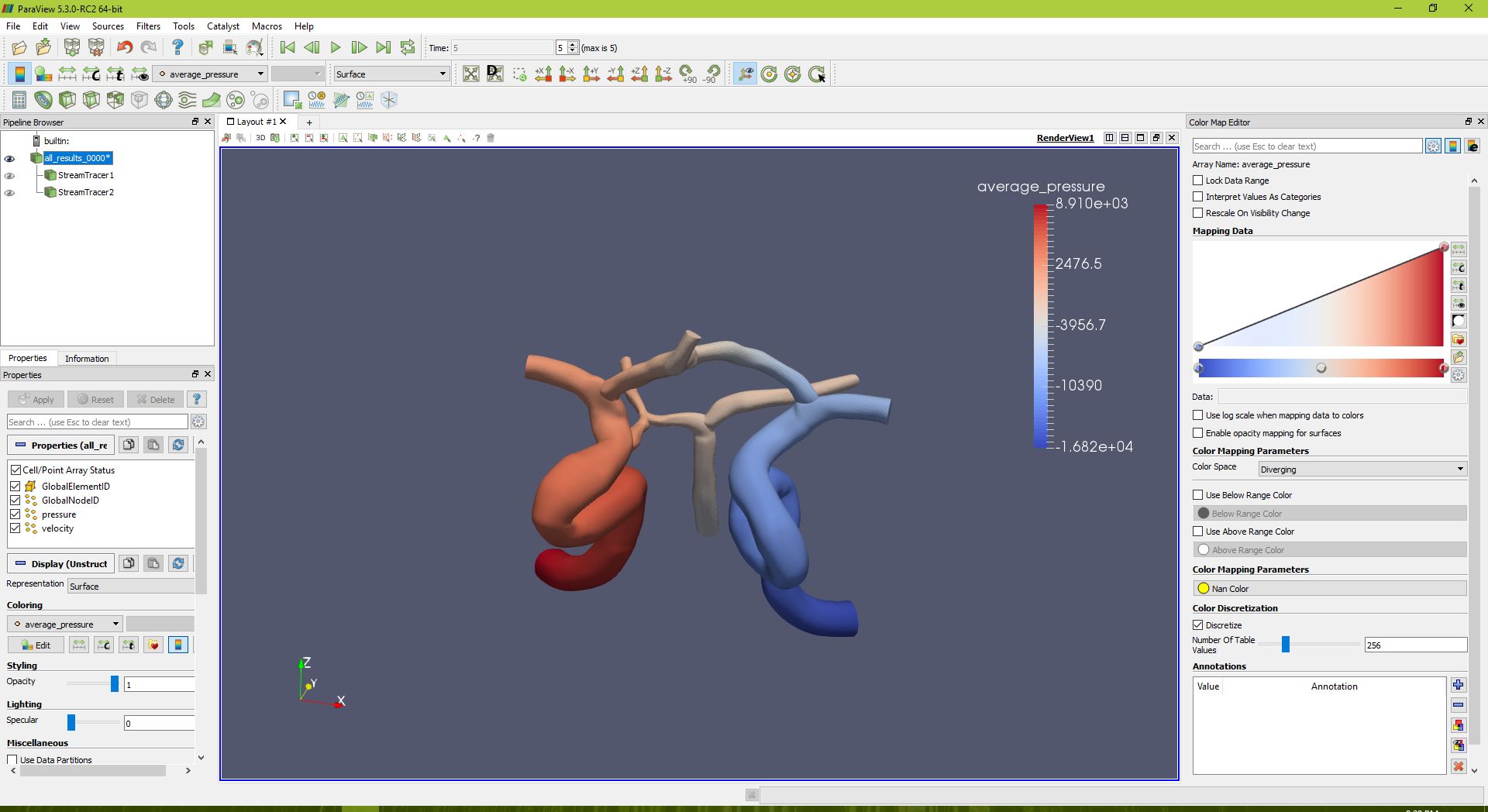Toggle the animation loop icon

tap(408, 48)
